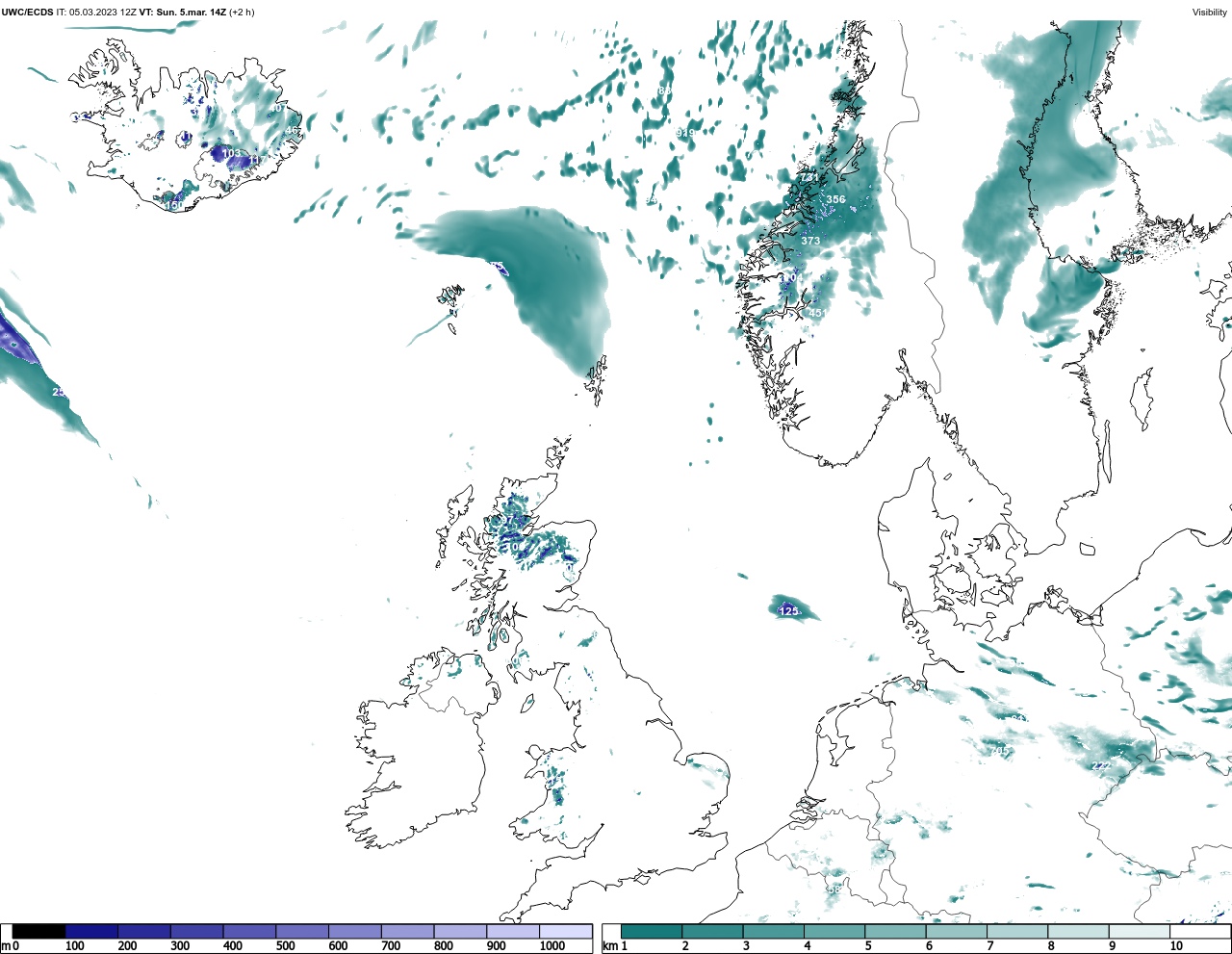Click the 900–1000 m pale legend swatch

[512, 931]
